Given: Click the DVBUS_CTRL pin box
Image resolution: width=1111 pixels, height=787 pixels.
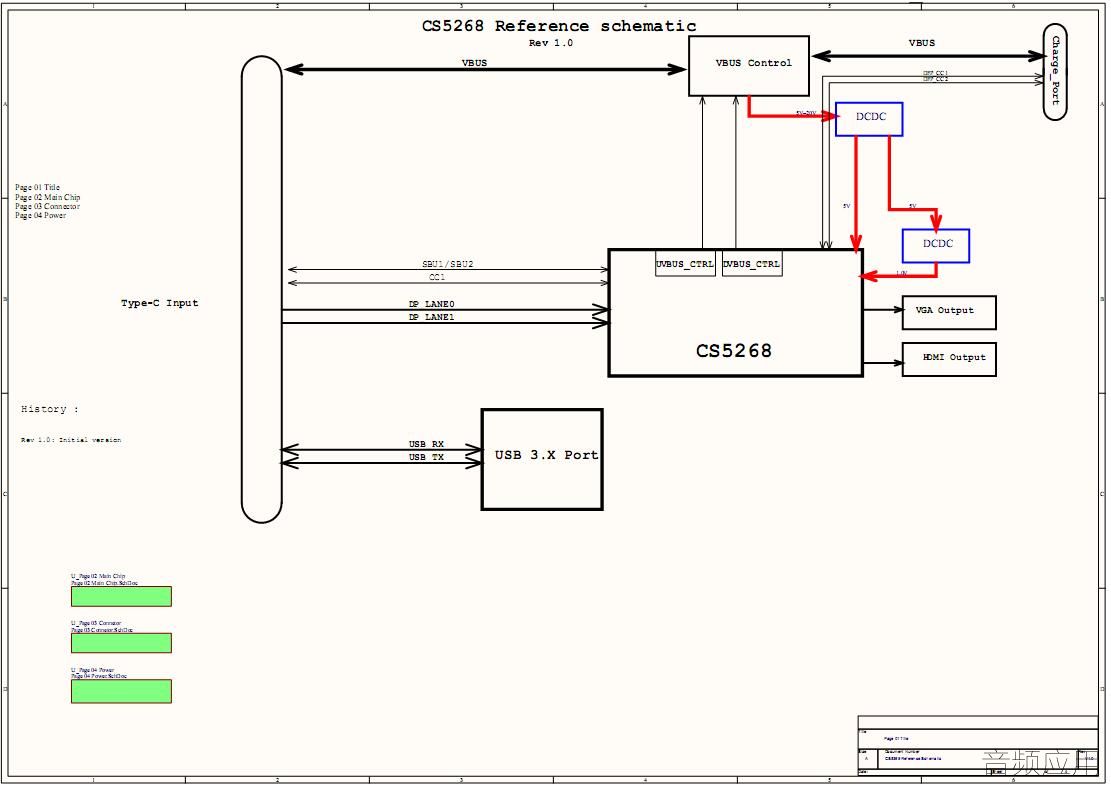Looking at the screenshot, I should point(752,264).
